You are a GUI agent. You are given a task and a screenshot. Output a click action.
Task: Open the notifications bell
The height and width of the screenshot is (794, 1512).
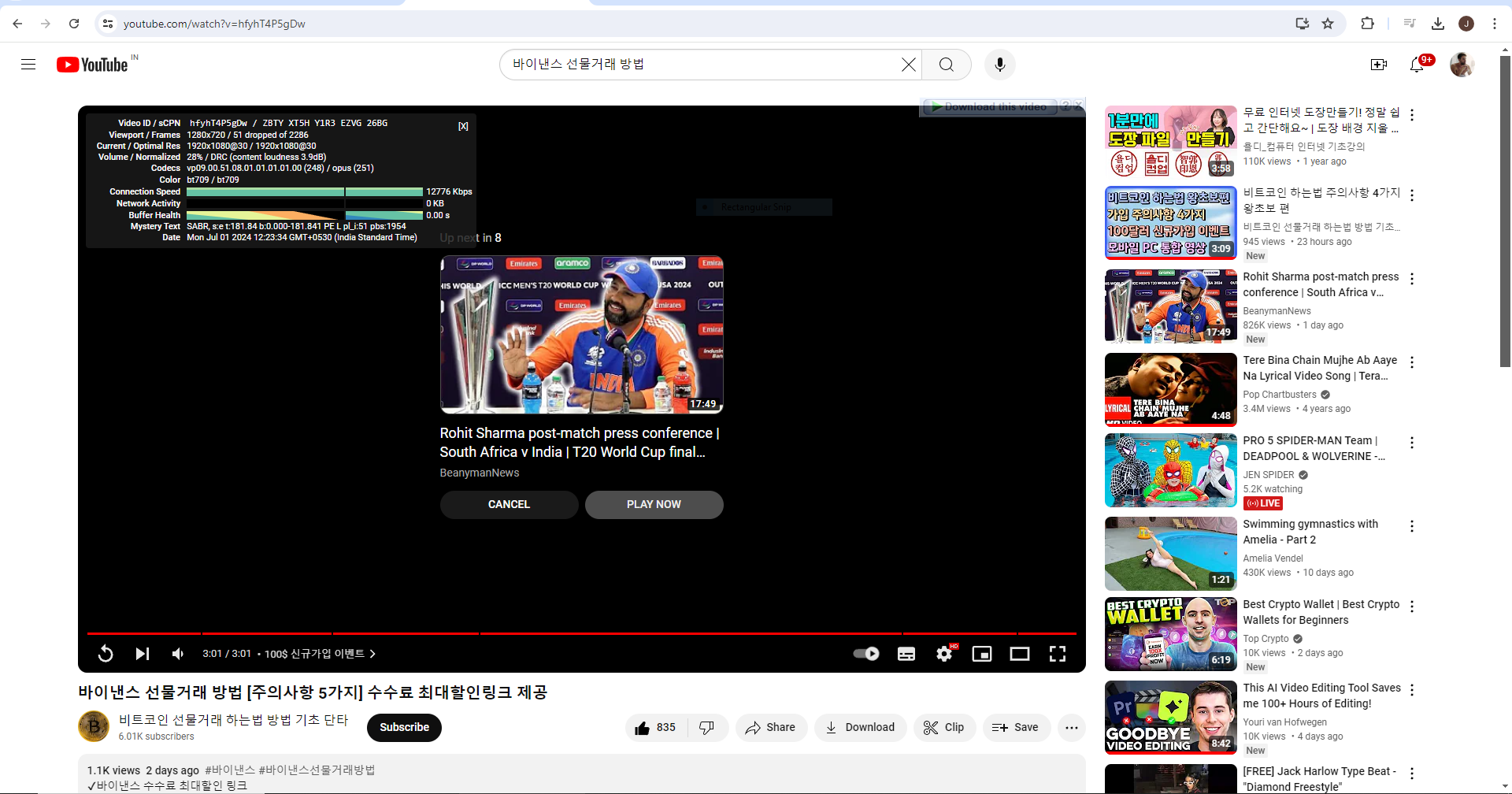(1417, 65)
